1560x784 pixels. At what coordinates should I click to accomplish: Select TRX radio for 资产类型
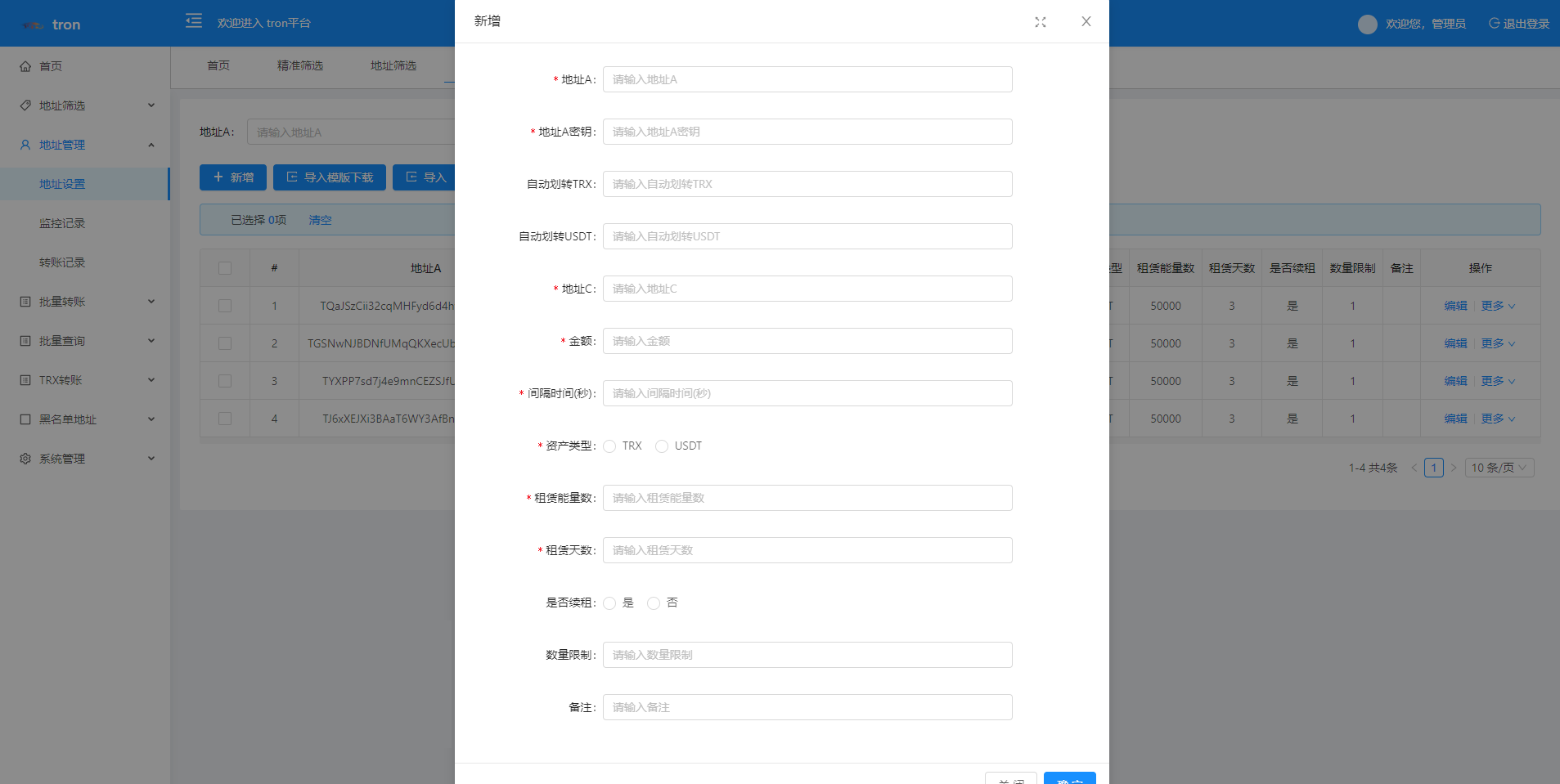(x=609, y=446)
